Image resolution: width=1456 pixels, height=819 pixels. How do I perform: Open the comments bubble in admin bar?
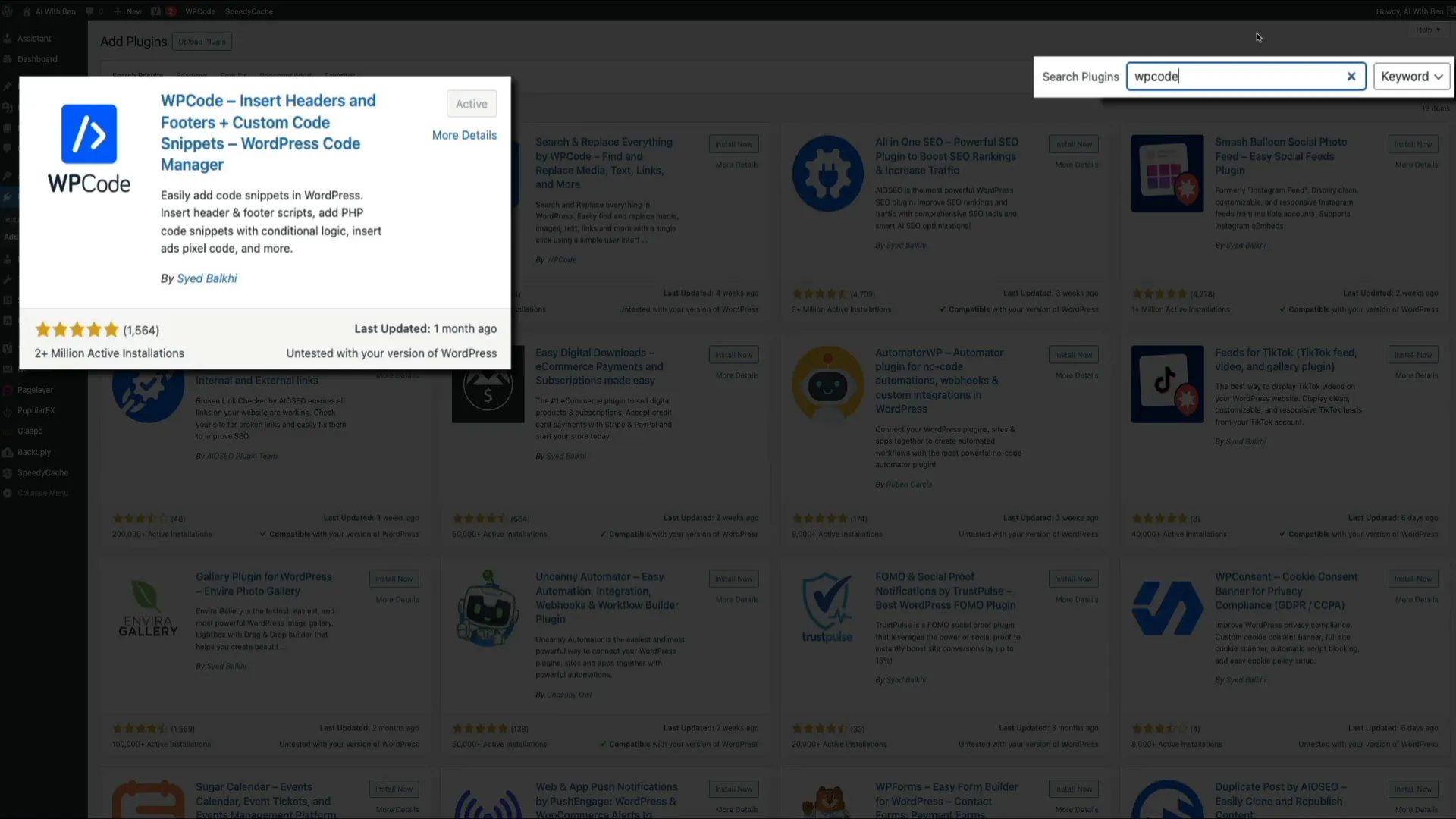[x=90, y=11]
